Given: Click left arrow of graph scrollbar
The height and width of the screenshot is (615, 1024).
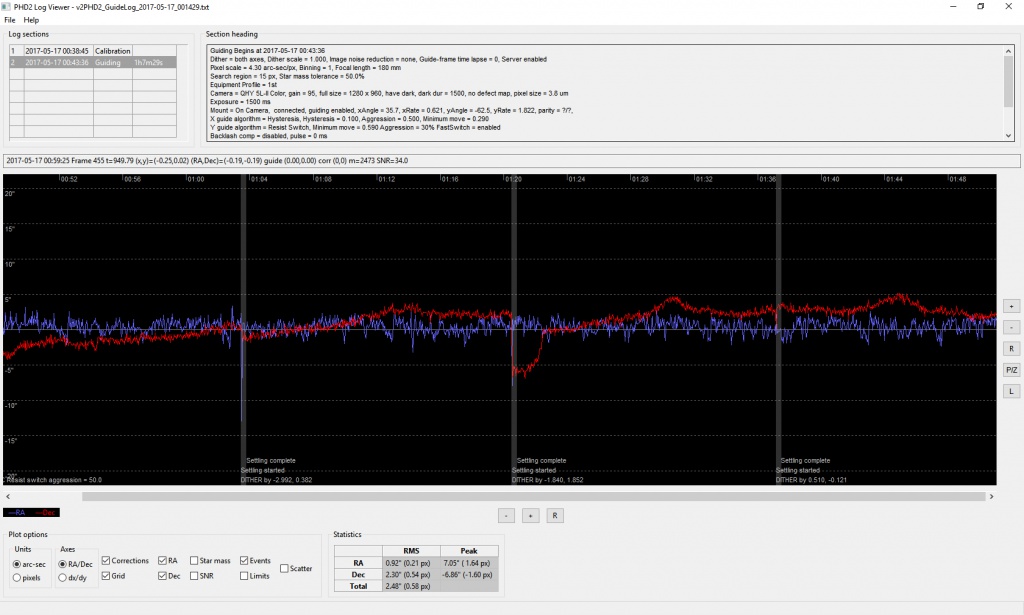Looking at the screenshot, I should (x=8, y=497).
